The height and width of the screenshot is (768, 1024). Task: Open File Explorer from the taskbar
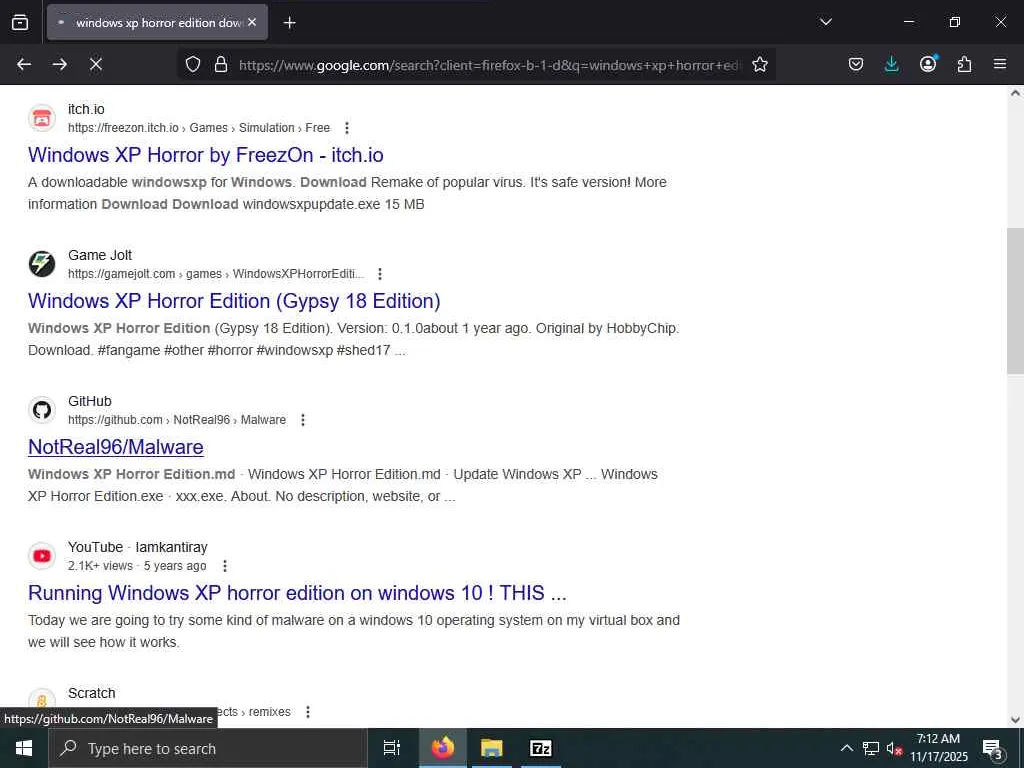tap(491, 748)
